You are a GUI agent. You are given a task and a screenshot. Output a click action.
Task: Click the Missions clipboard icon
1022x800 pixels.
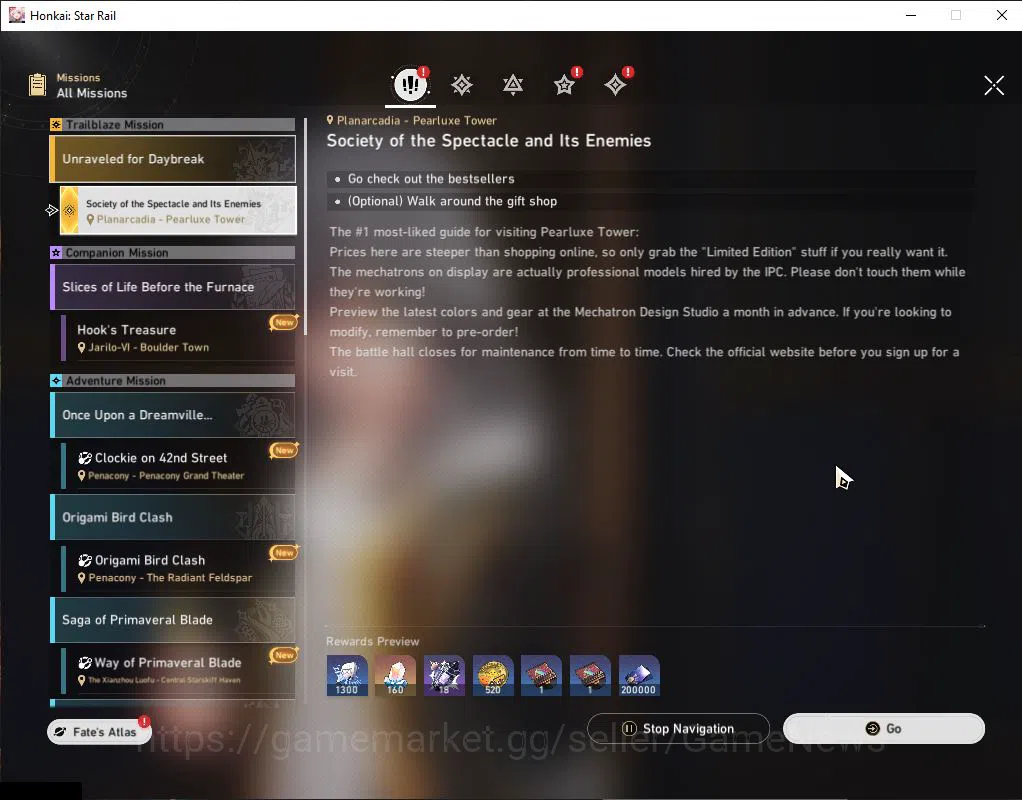[38, 85]
